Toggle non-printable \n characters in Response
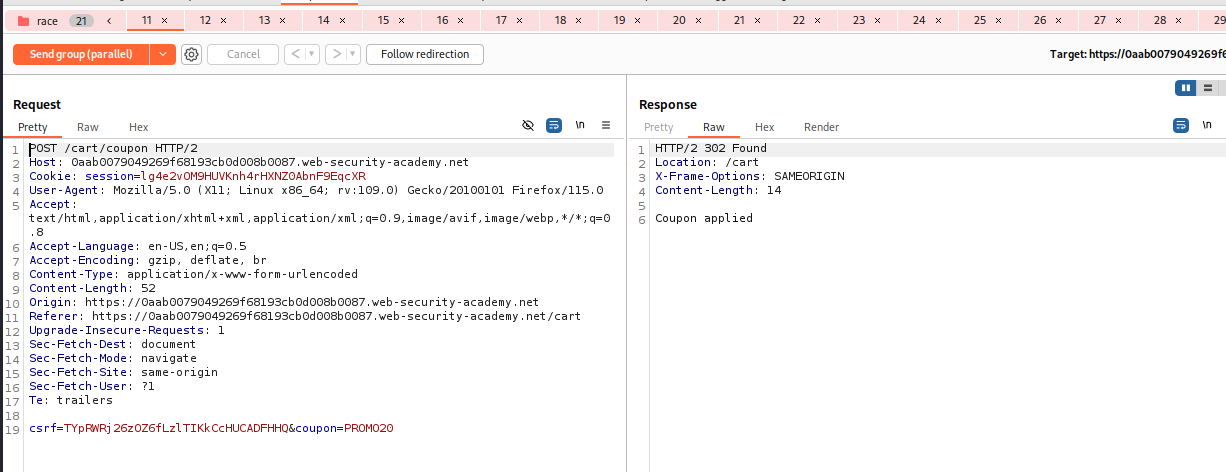The height and width of the screenshot is (472, 1226). (x=1206, y=126)
